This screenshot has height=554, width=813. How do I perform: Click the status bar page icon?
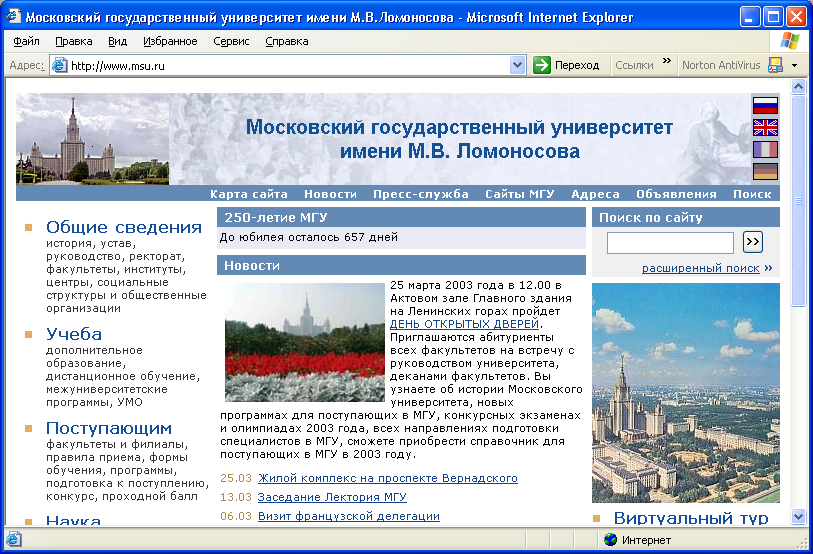click(13, 539)
